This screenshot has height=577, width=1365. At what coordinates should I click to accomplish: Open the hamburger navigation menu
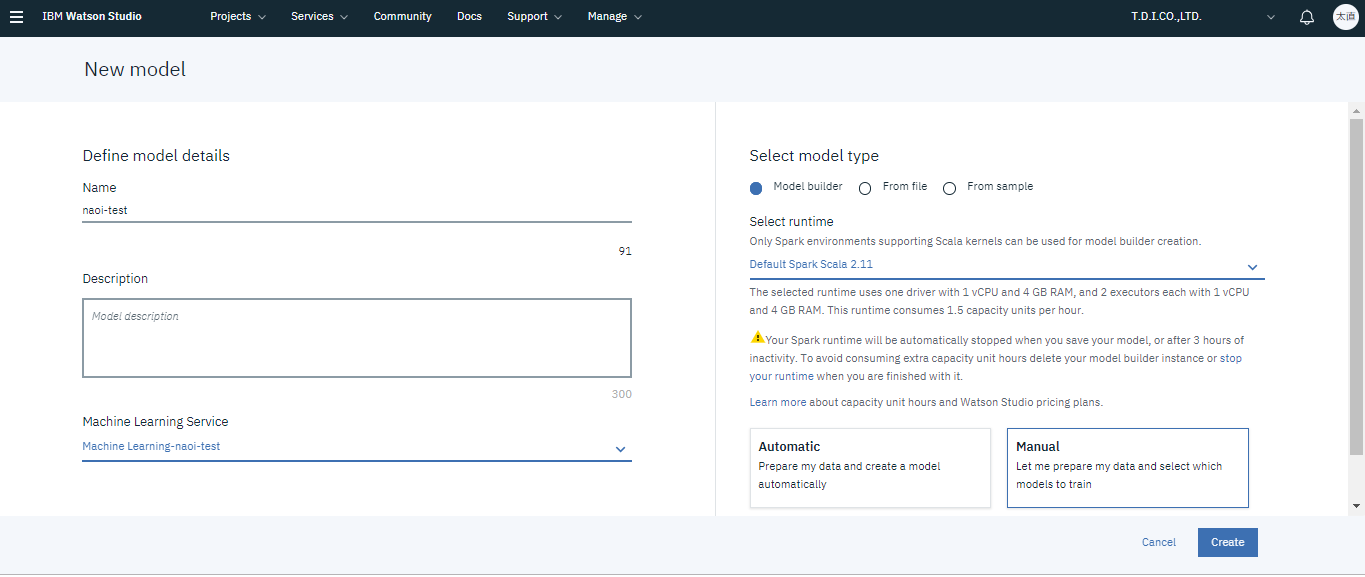pos(16,17)
